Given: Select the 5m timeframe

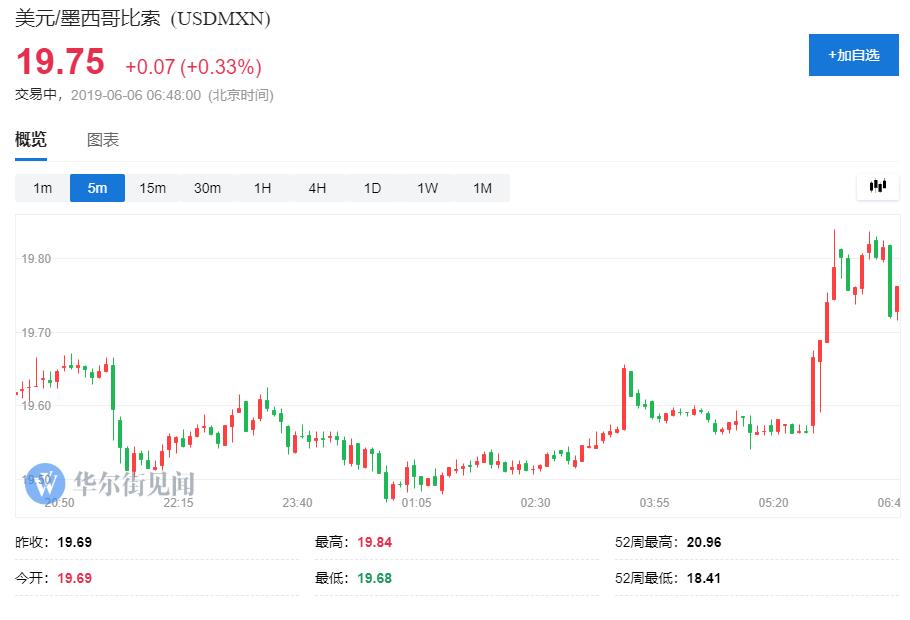Looking at the screenshot, I should click(97, 188).
